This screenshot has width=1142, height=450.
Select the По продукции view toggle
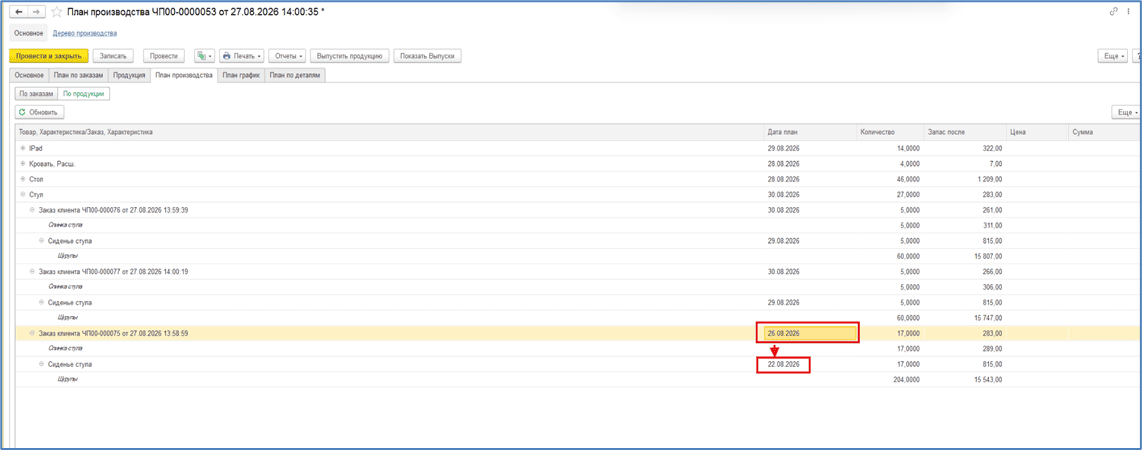coord(84,94)
